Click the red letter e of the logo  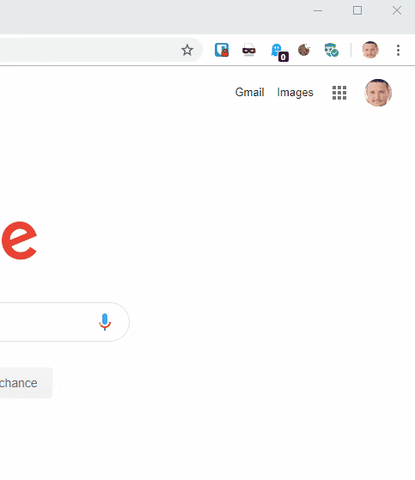19,240
